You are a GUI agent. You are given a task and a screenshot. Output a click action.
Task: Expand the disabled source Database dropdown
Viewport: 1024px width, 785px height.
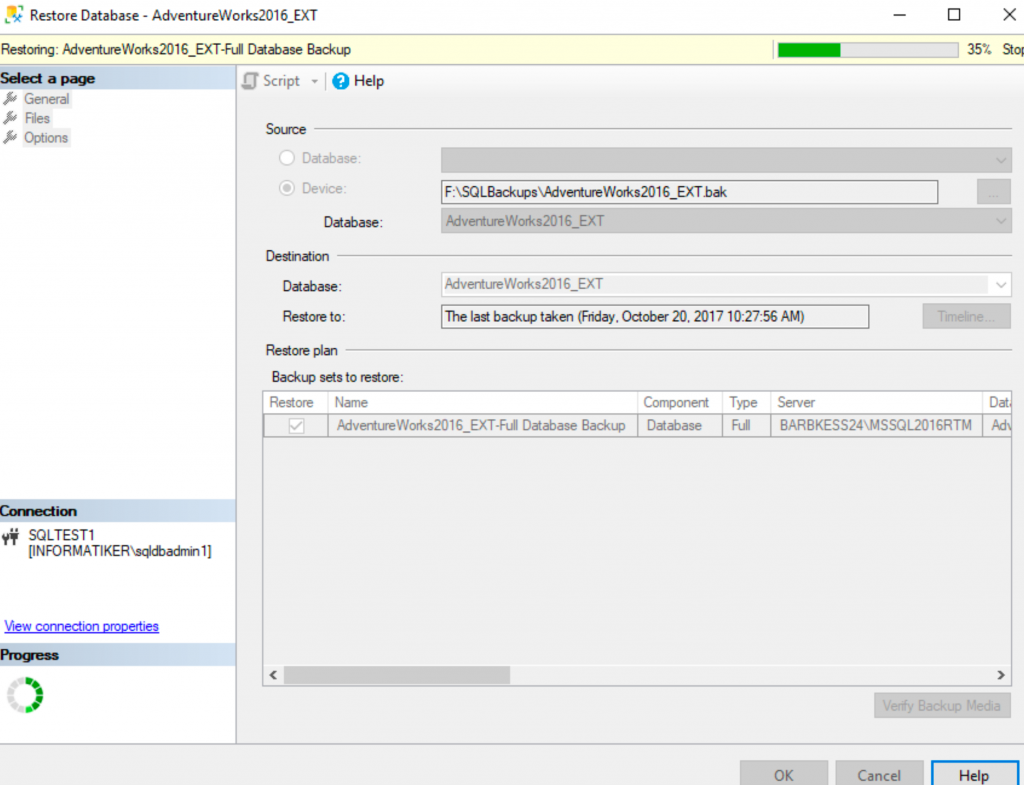(1000, 160)
